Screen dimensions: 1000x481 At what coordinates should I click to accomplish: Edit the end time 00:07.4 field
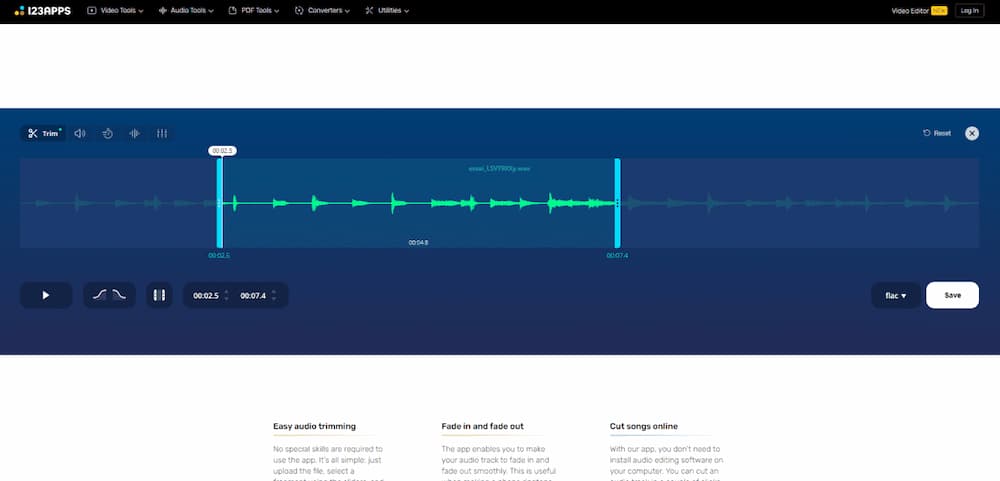tap(253, 296)
